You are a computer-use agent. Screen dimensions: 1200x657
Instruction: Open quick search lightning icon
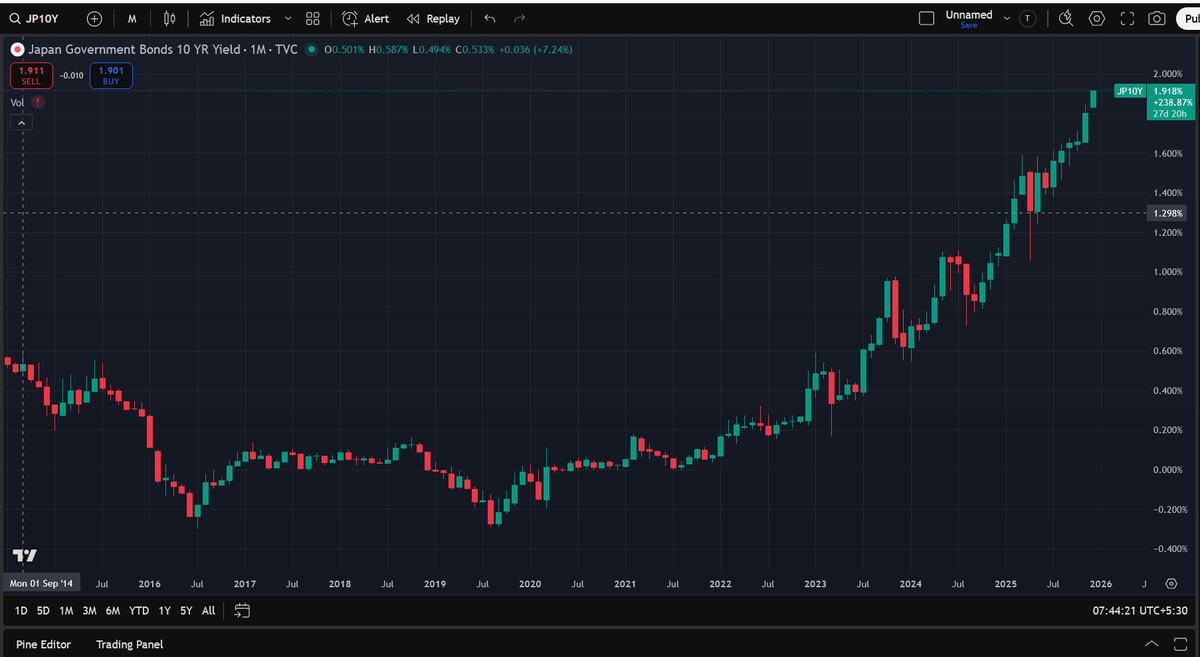1065,18
